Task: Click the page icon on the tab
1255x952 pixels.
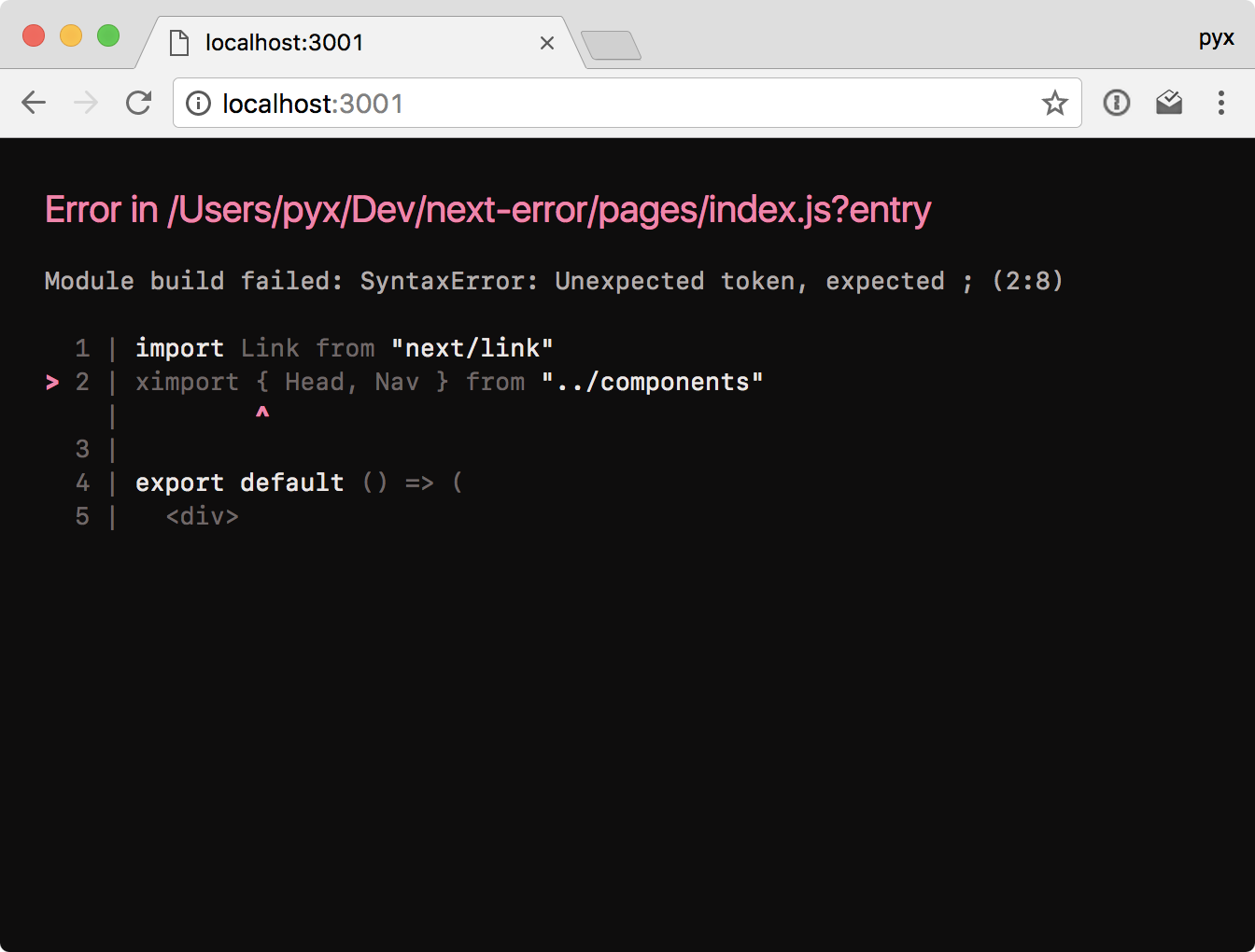Action: (179, 43)
